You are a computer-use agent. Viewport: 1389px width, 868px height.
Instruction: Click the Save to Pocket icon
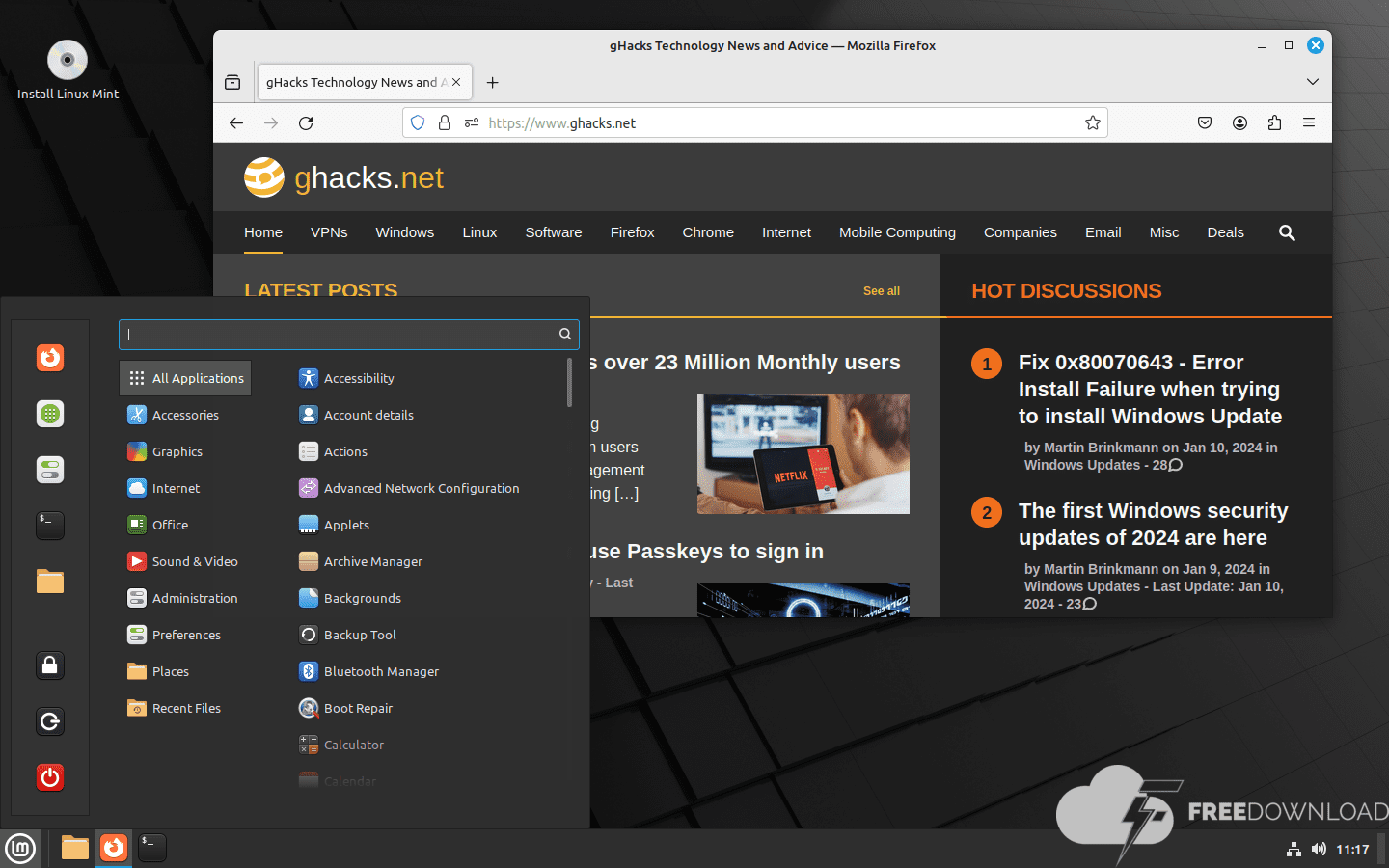[1205, 123]
